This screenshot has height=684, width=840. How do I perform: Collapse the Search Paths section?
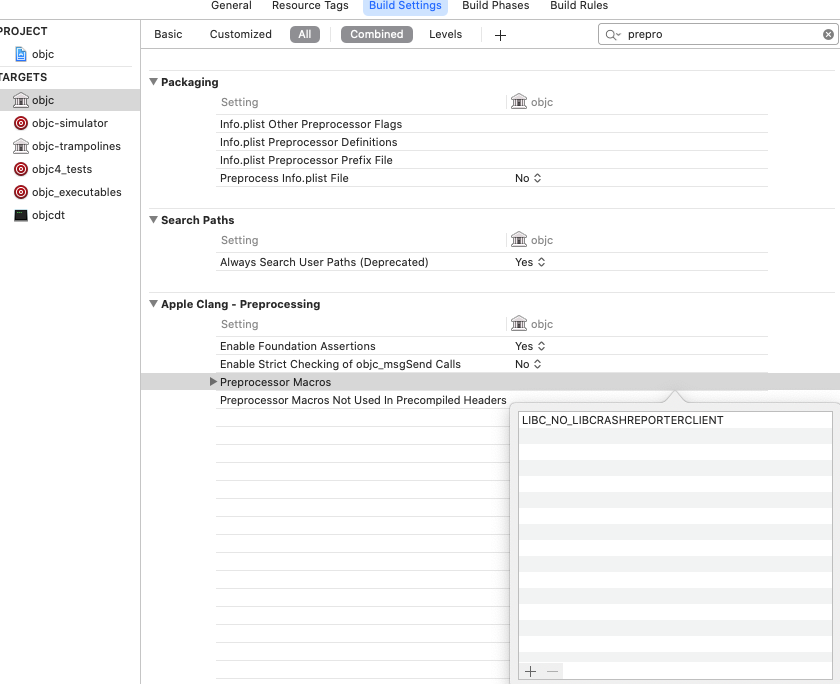(153, 220)
